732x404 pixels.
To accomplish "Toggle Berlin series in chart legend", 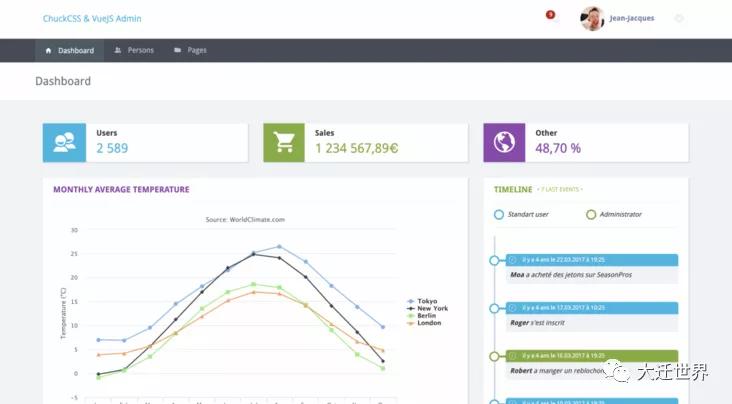I will 424,315.
